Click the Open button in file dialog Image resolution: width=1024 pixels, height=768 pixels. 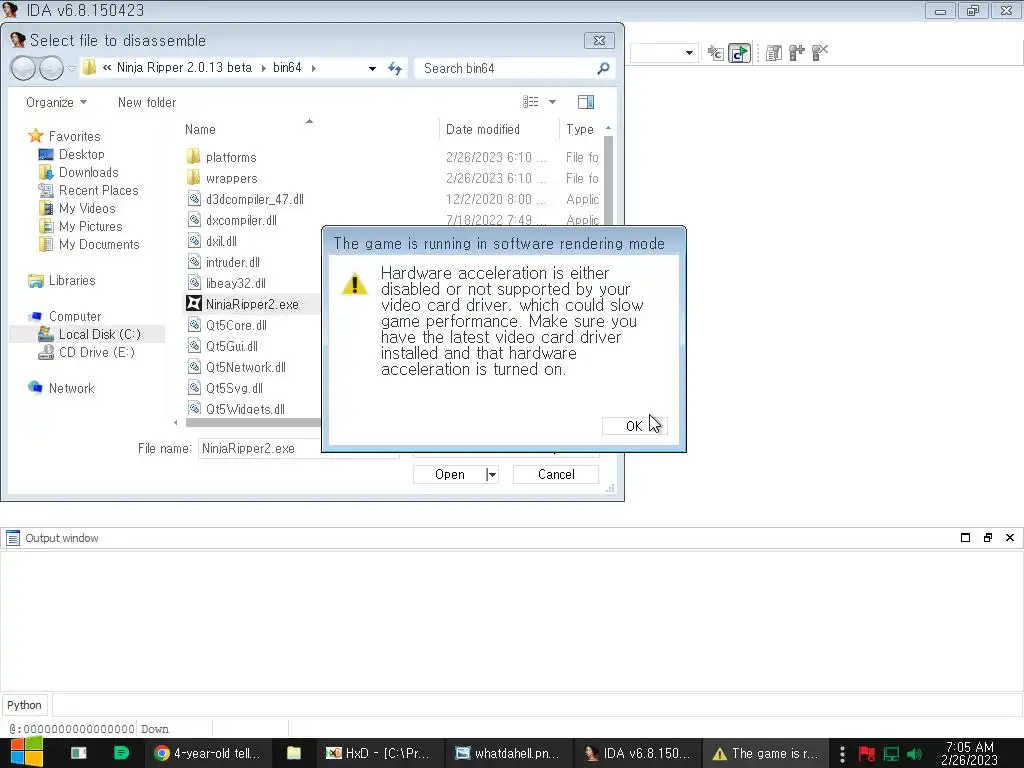click(x=450, y=474)
